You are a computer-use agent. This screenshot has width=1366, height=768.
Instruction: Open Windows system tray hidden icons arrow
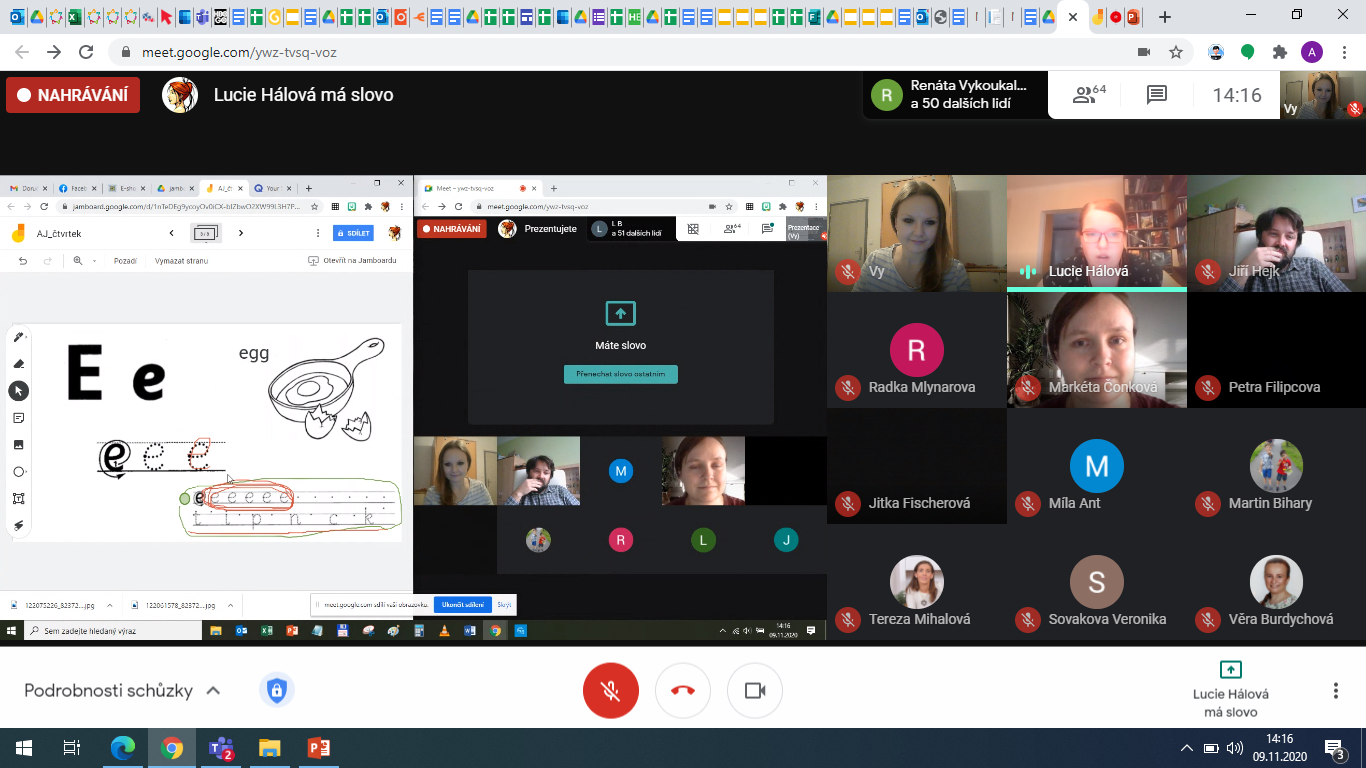[x=1187, y=748]
